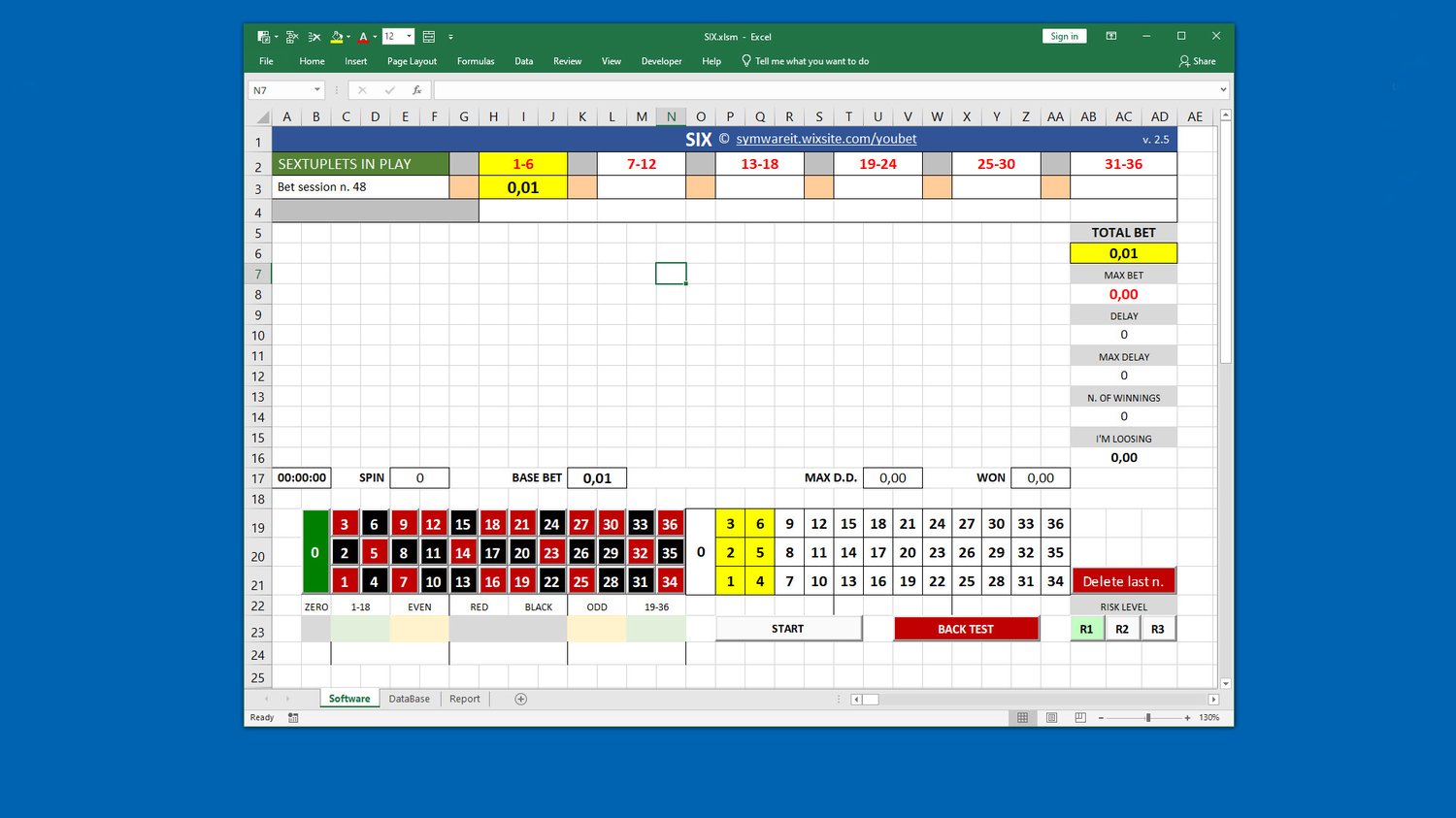Viewport: 1456px width, 818px height.
Task: Click the previous sheet navigation arrow
Action: tap(267, 699)
